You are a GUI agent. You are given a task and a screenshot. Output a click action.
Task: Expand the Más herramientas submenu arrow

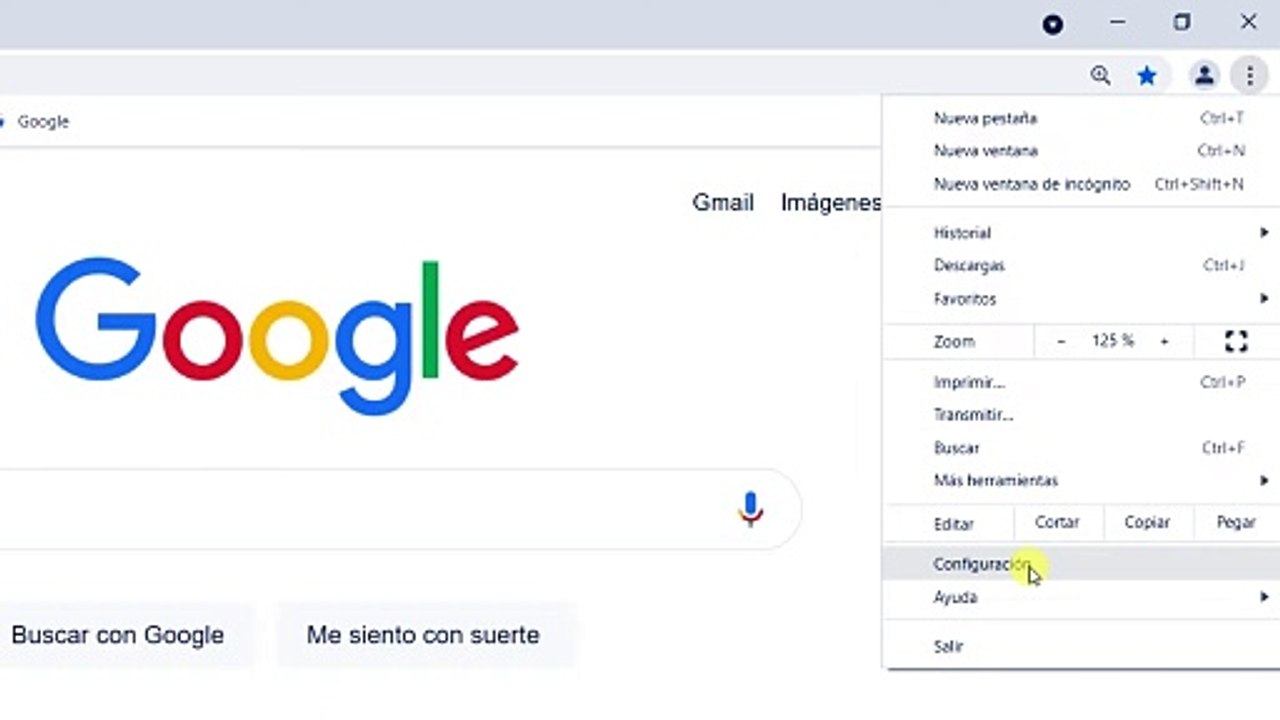pos(1264,480)
